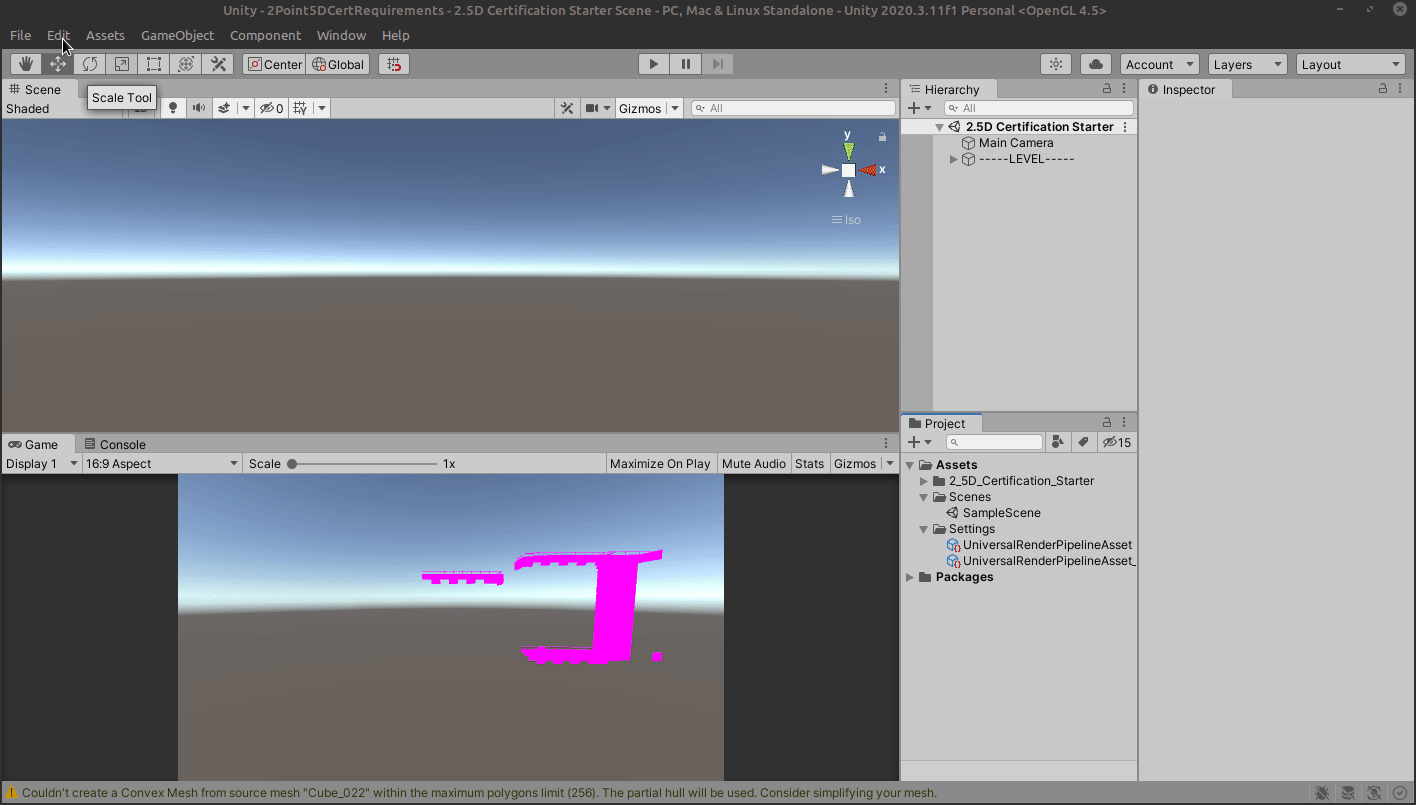Open Services via the cloud icon
The image size is (1416, 805).
pos(1096,64)
